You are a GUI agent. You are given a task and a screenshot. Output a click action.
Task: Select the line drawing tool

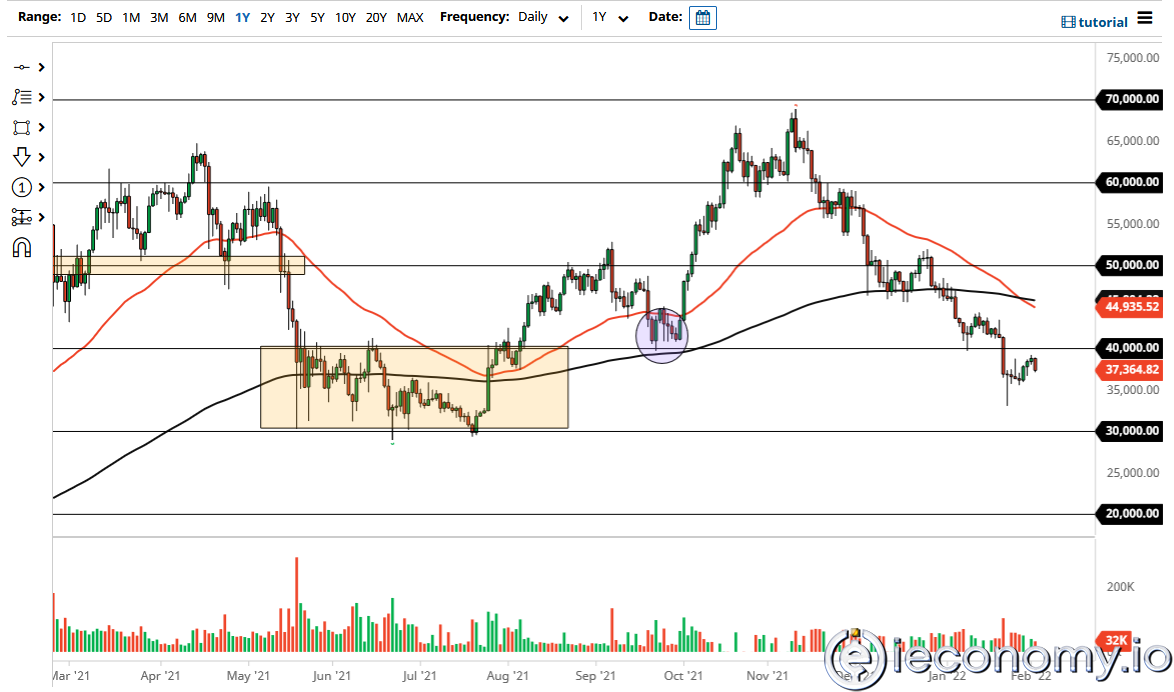[x=22, y=67]
